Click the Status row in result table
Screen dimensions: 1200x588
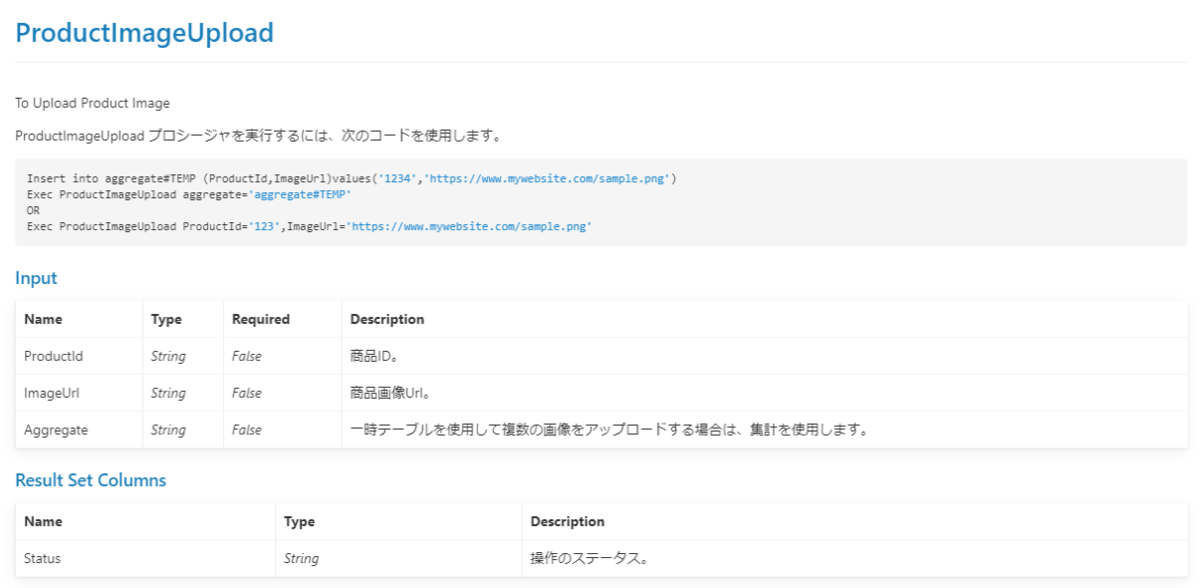(x=42, y=559)
